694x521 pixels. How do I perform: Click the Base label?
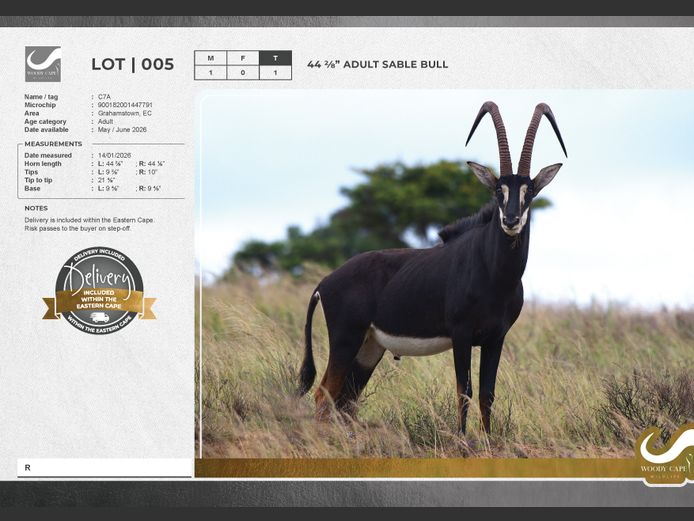32,188
